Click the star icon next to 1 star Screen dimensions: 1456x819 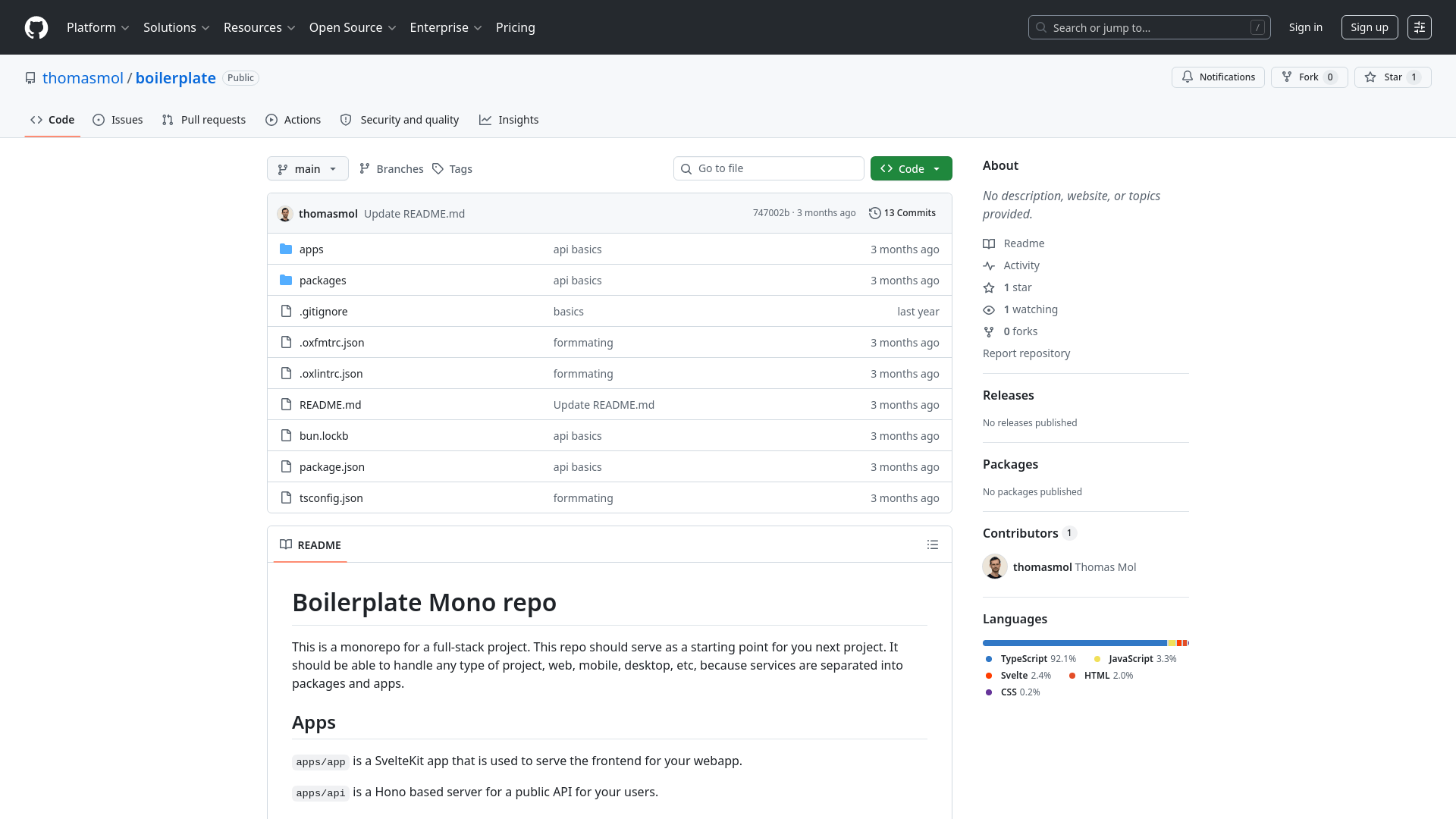pyautogui.click(x=989, y=287)
